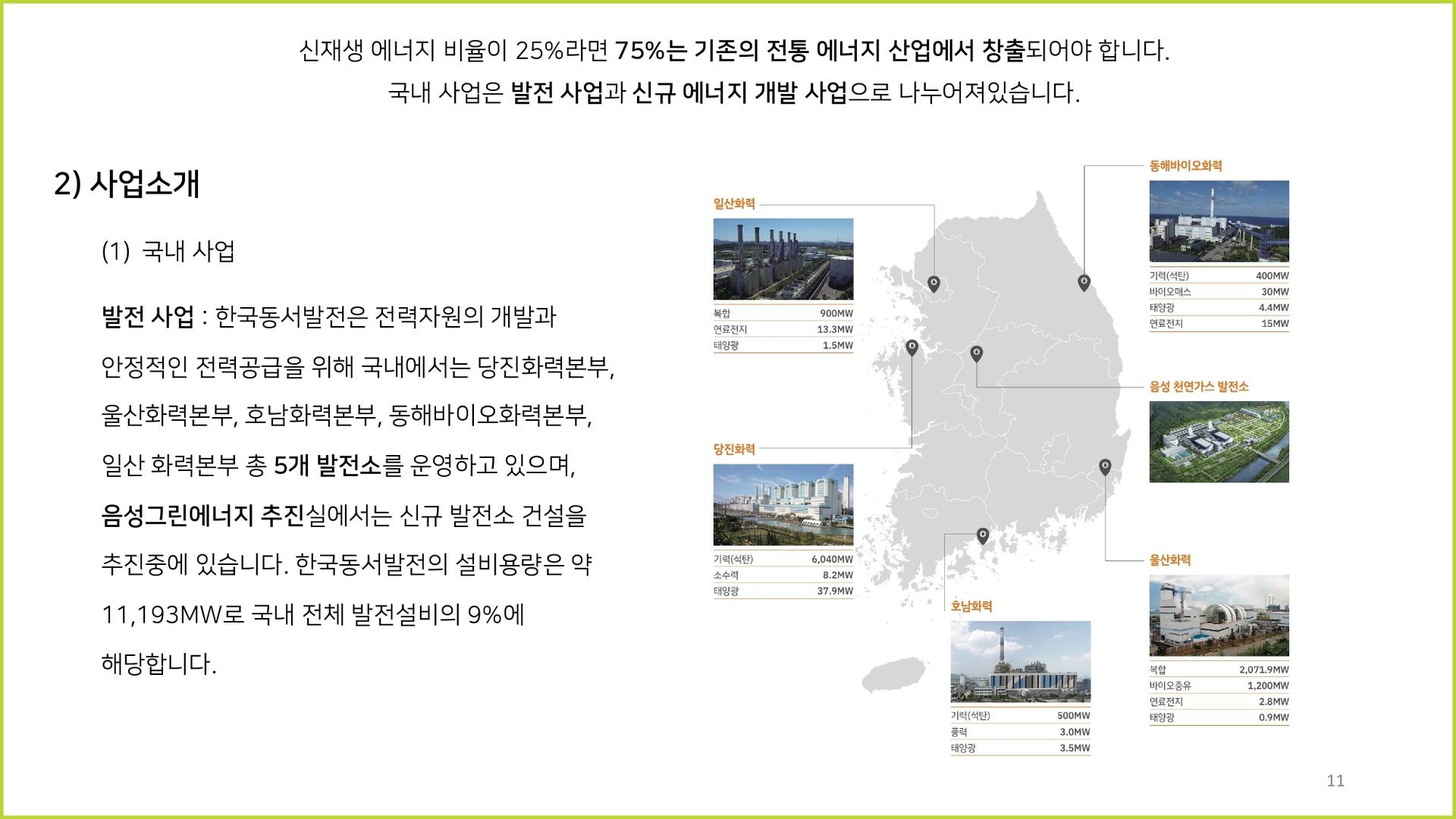Screen dimensions: 1456x819
Task: Click the Jeju island shape on map
Action: coord(895,675)
